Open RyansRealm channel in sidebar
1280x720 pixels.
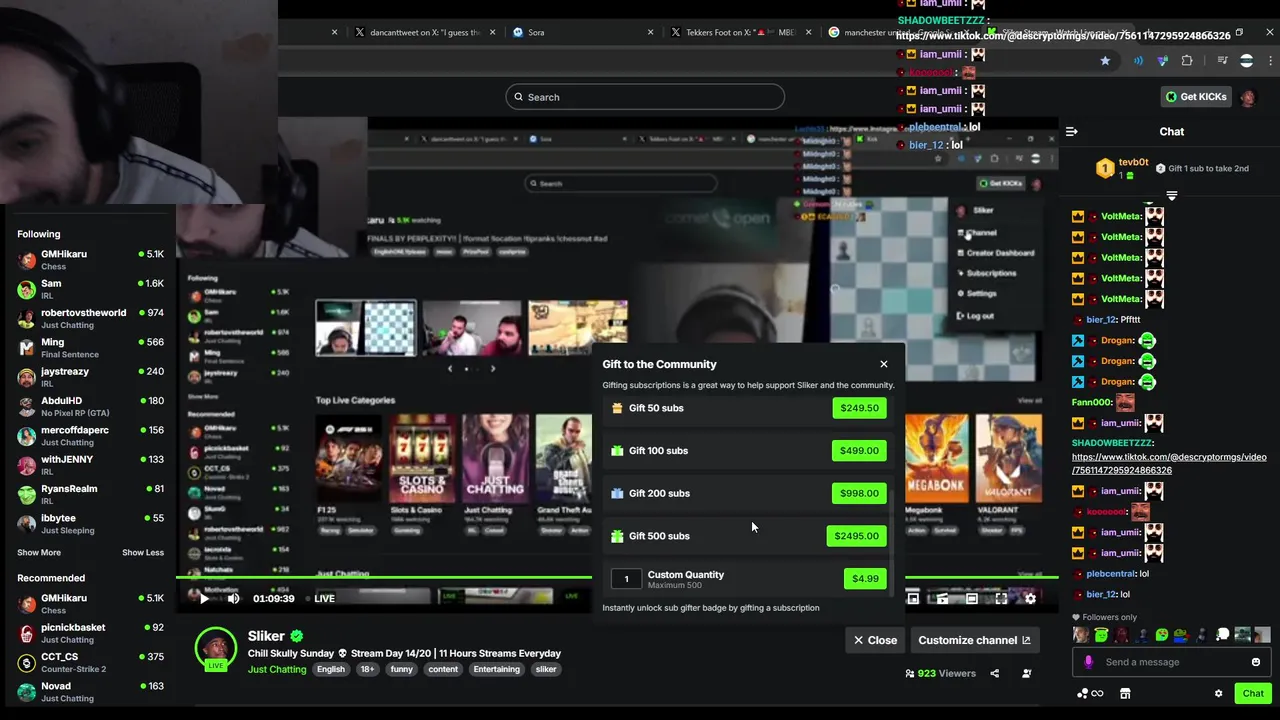pos(90,495)
